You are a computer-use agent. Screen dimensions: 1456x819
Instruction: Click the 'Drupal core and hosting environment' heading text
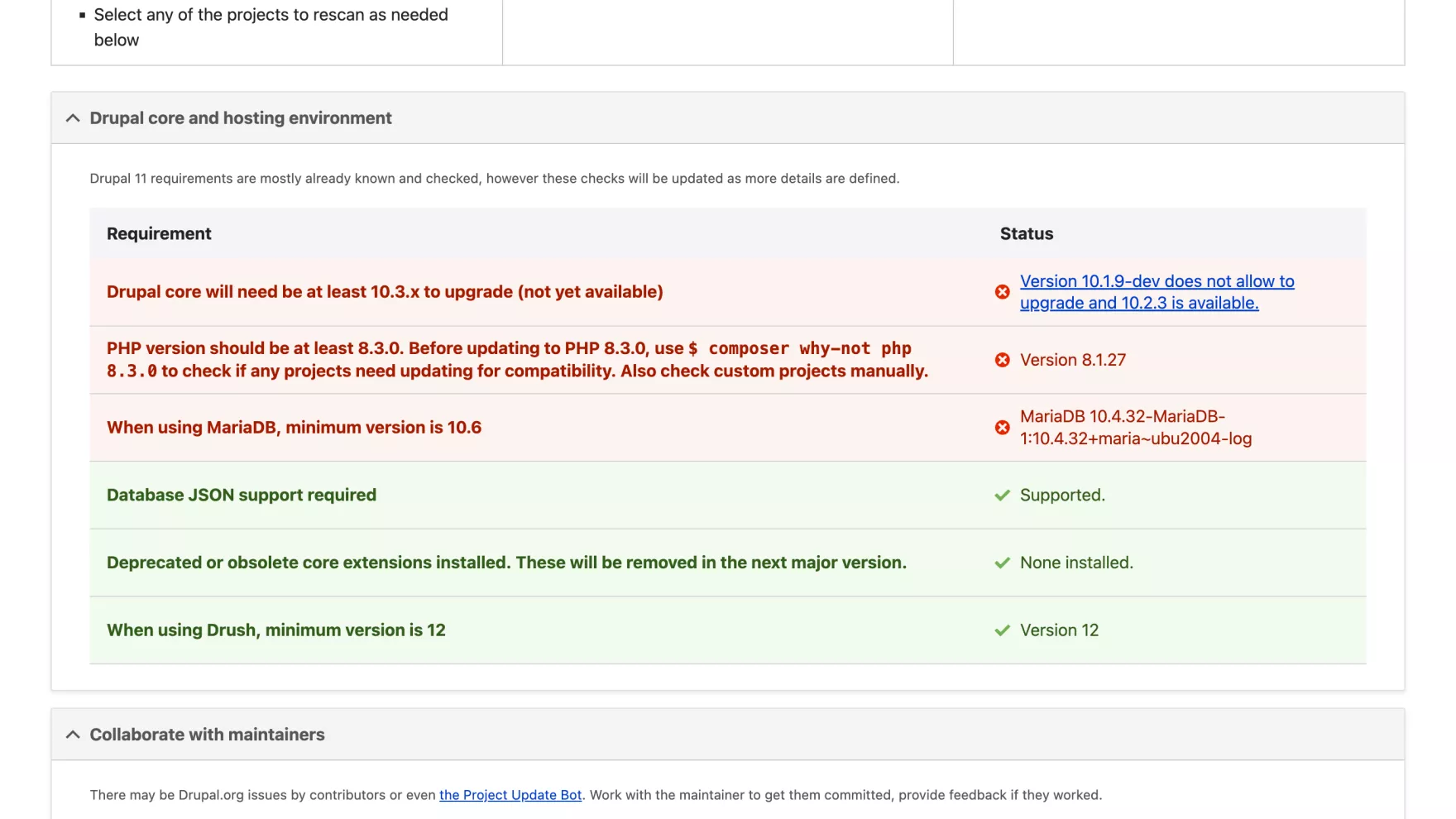coord(241,118)
